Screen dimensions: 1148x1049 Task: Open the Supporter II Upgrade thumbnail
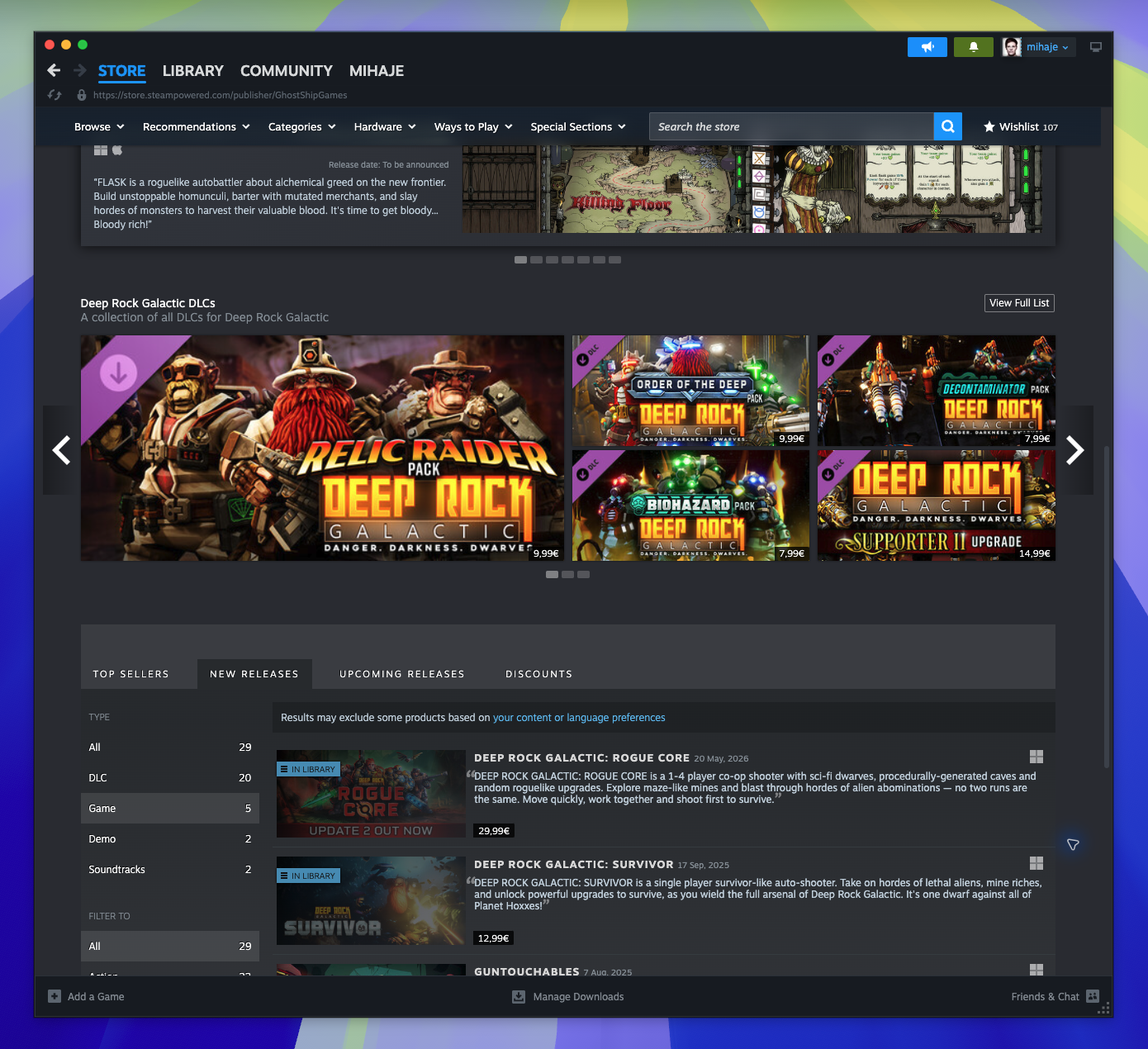(x=937, y=506)
